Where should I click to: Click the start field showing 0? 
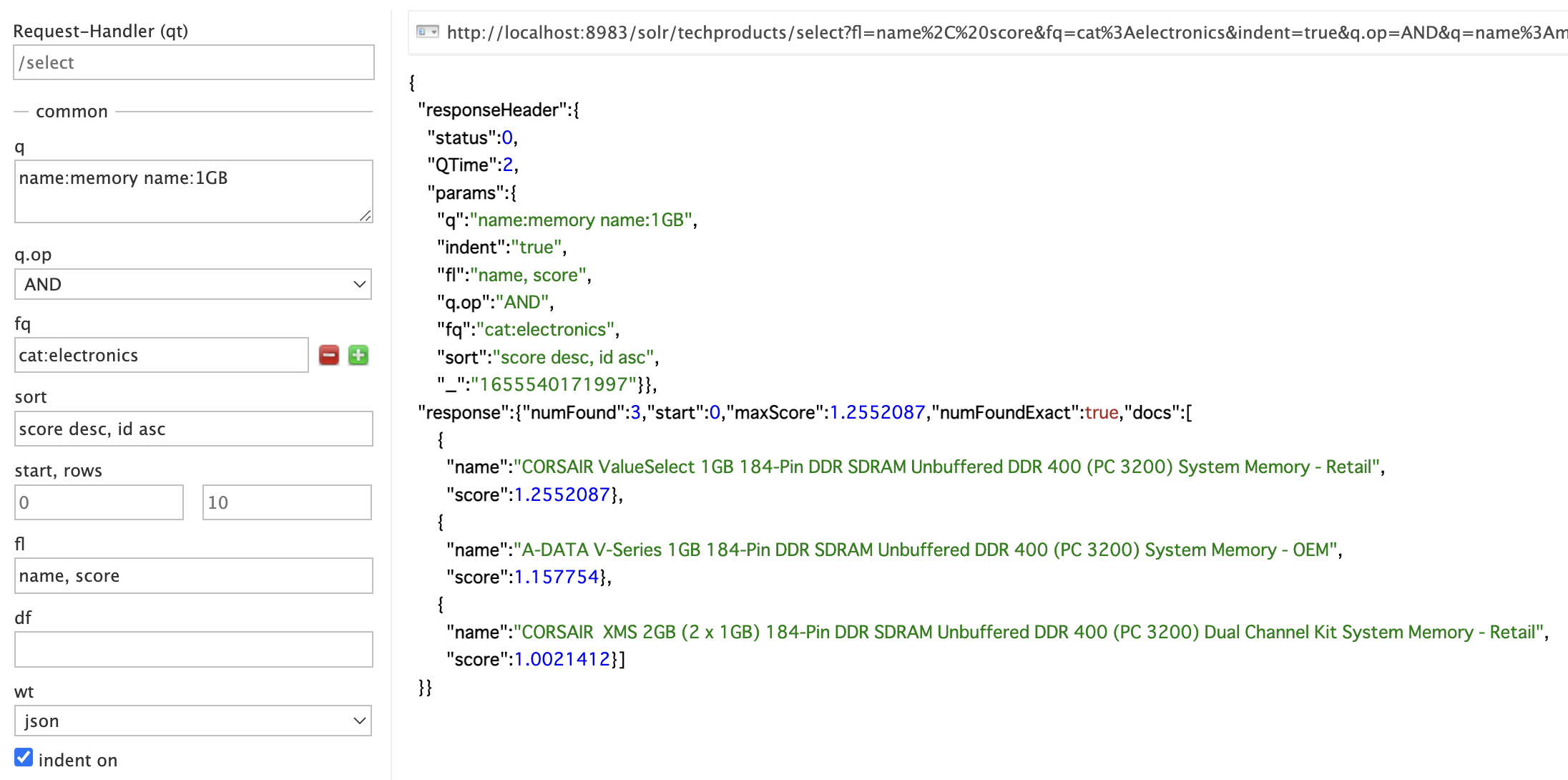point(99,502)
